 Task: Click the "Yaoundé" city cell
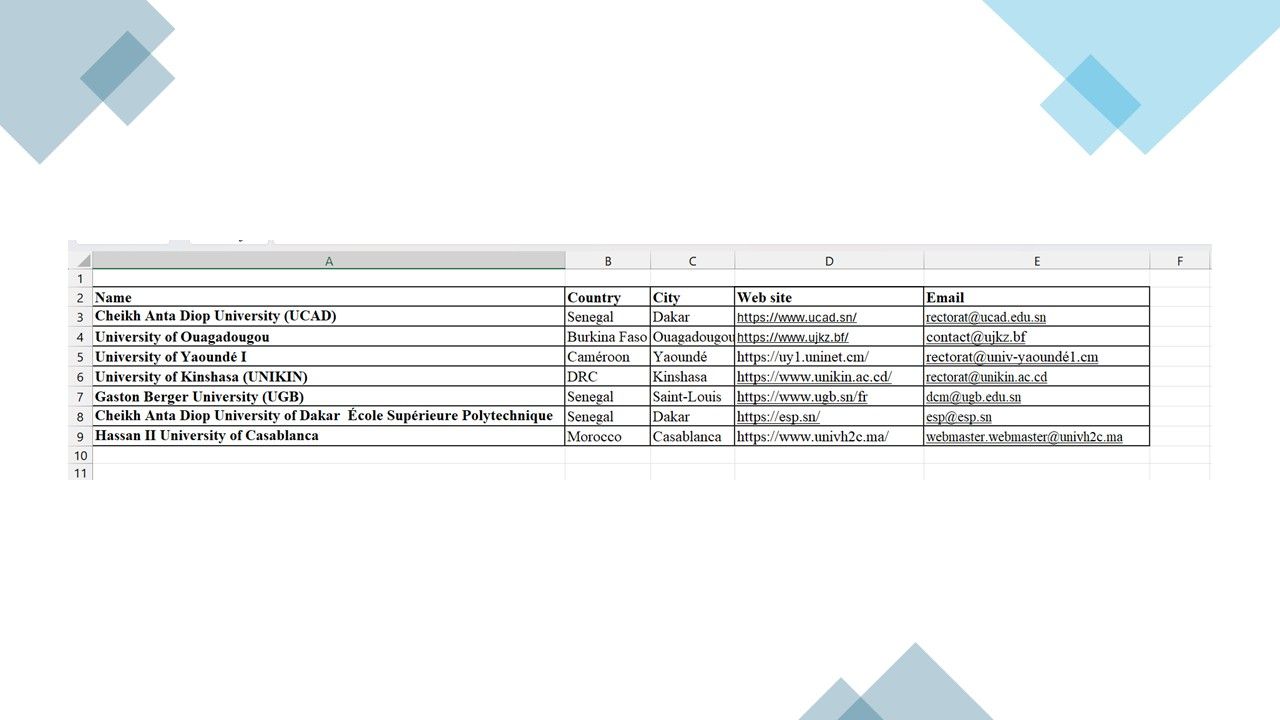692,357
